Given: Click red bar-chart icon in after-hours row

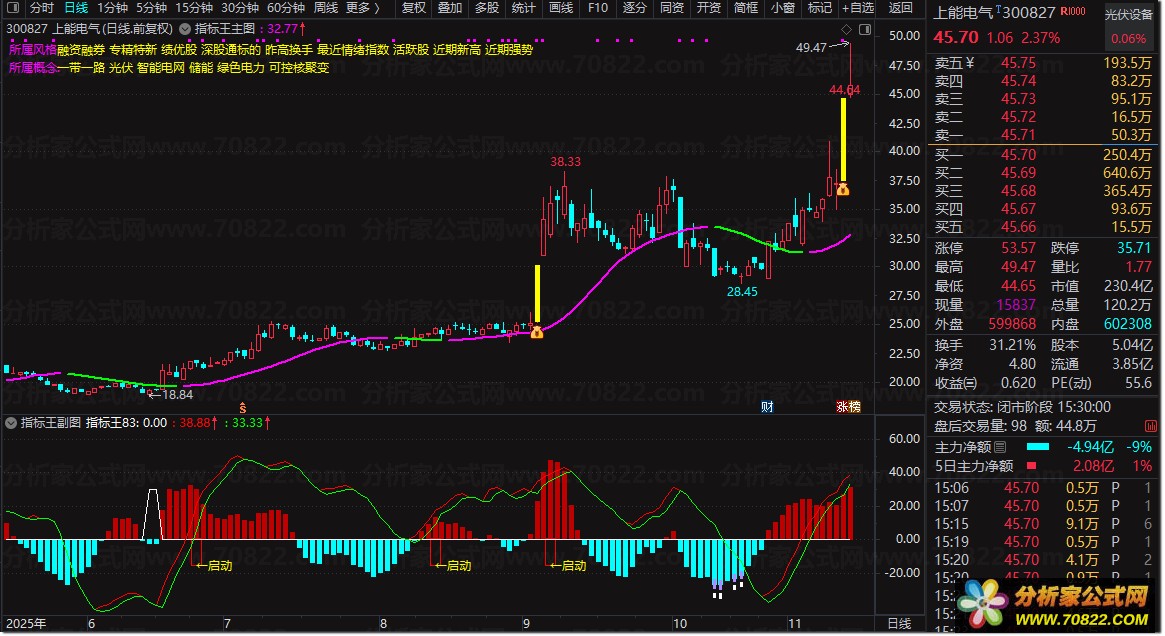Looking at the screenshot, I should (1151, 426).
